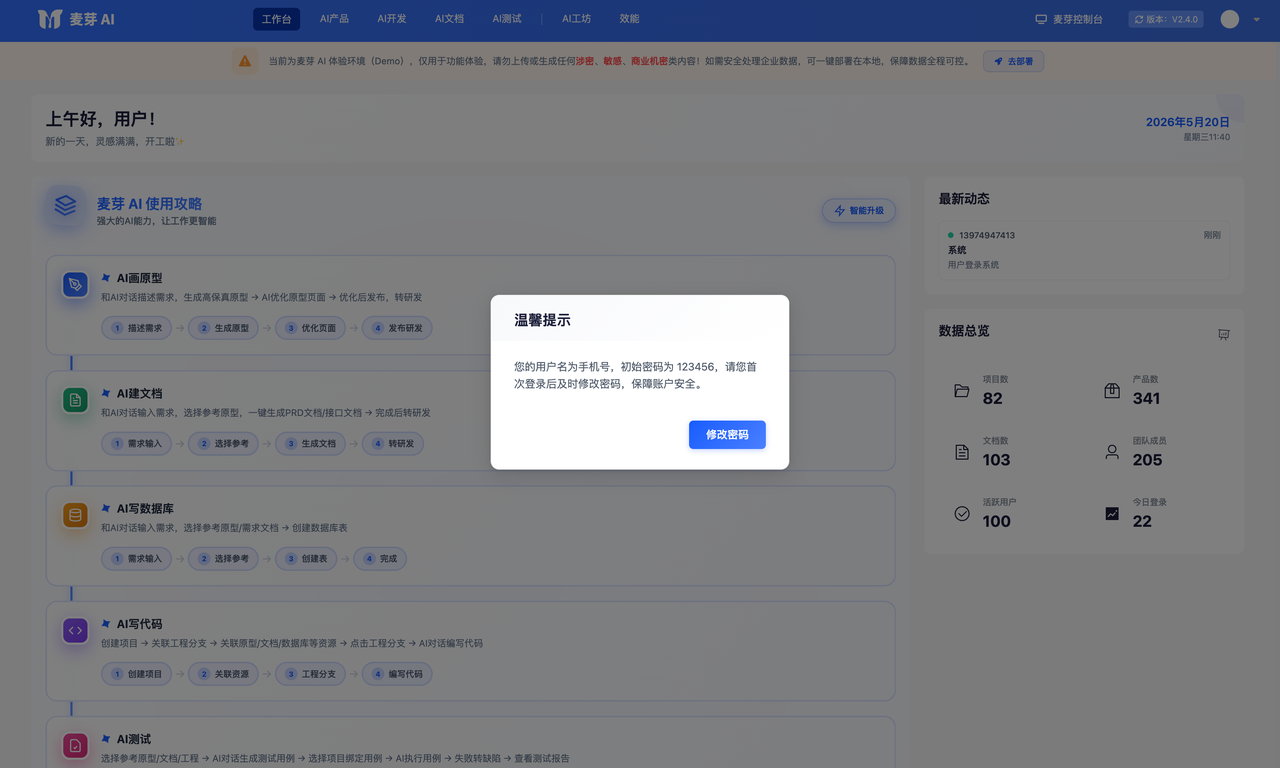Click the 团队成员 person icon
Screen dimensions: 1280x768
(1112, 452)
